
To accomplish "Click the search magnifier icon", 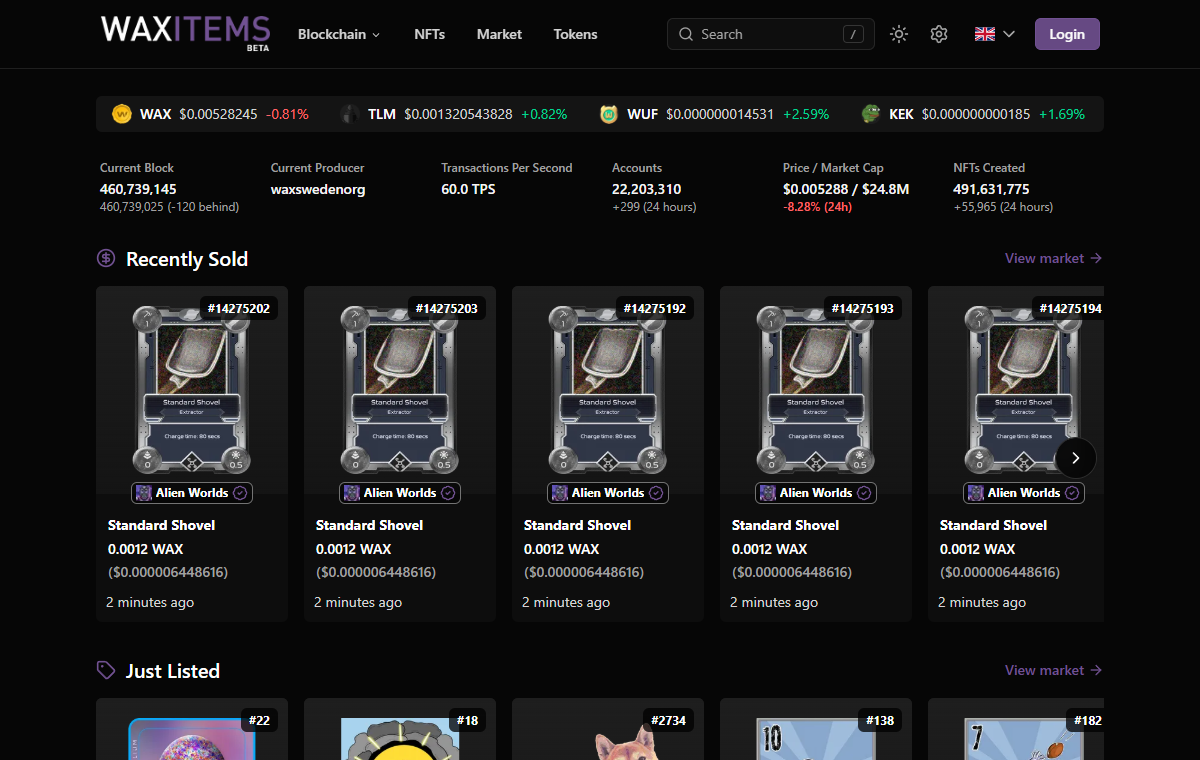I will click(686, 34).
